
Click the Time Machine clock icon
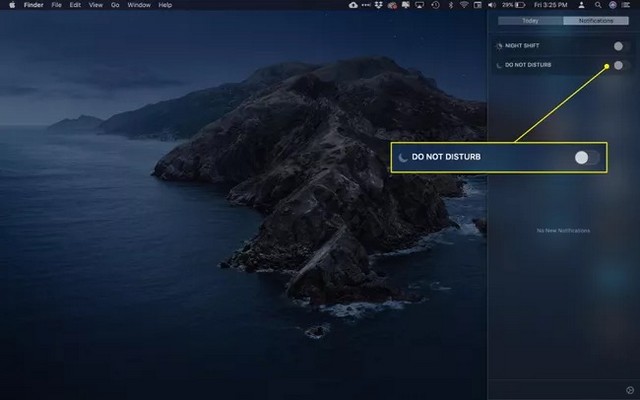pos(435,5)
